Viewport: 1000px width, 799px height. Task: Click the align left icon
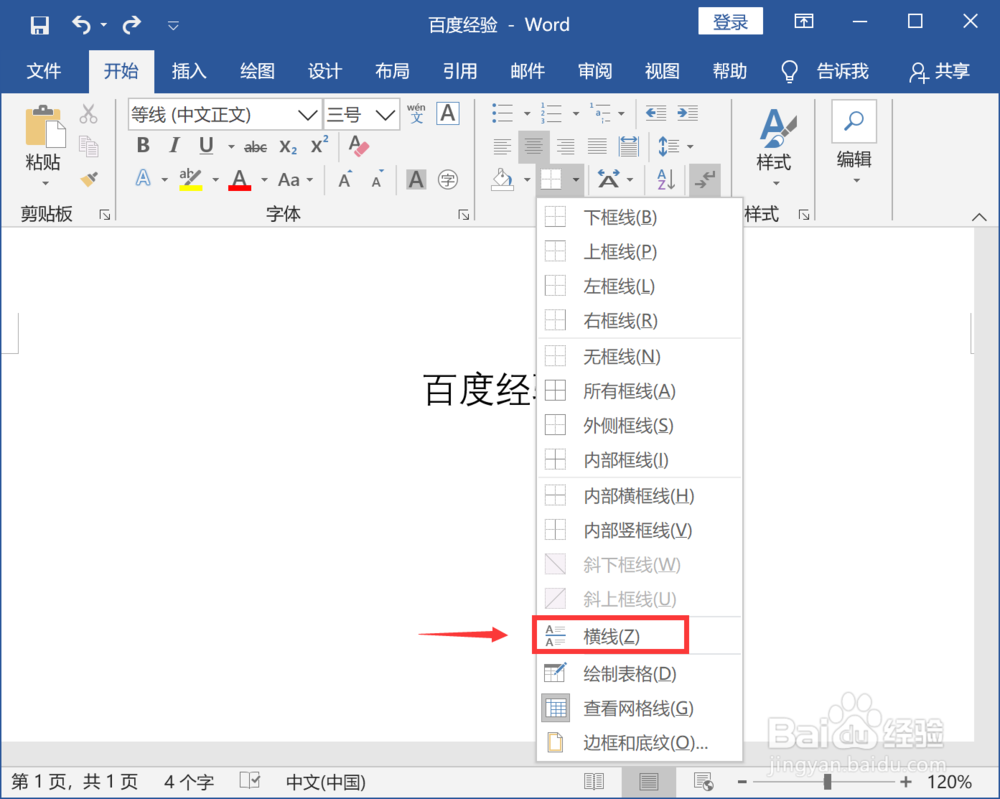(502, 147)
